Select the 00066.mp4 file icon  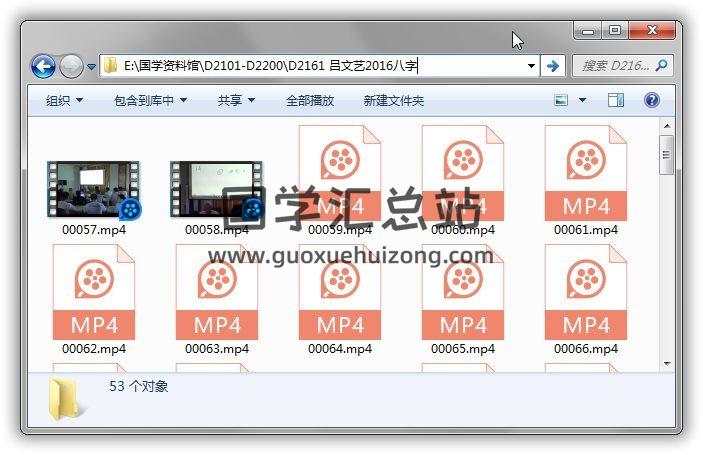(586, 291)
